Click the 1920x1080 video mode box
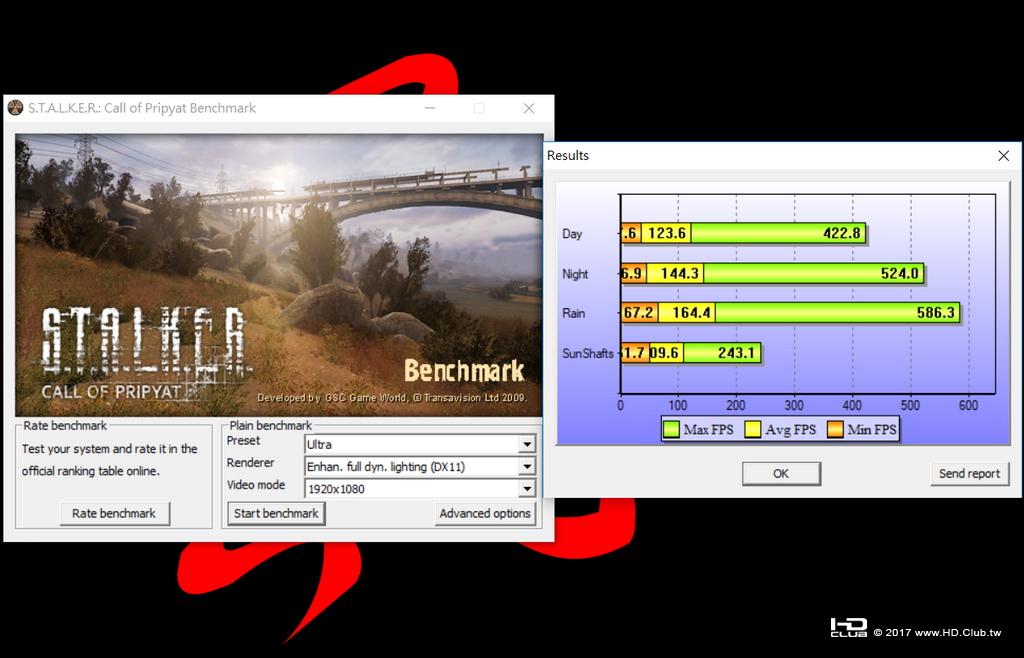Screen dimensions: 1024x658 [x=420, y=489]
